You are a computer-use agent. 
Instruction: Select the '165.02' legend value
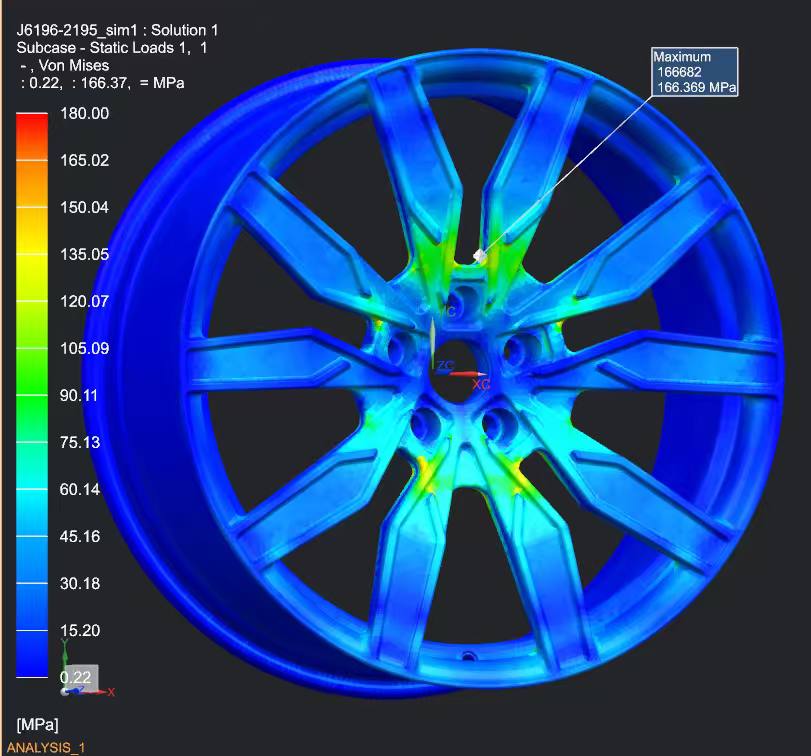click(85, 160)
